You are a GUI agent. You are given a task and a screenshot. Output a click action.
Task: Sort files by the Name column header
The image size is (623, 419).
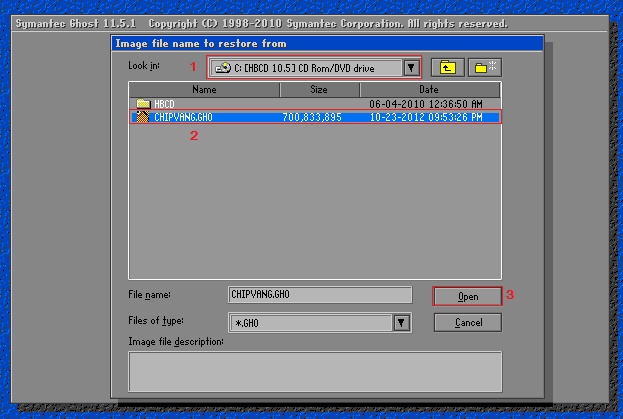point(204,89)
